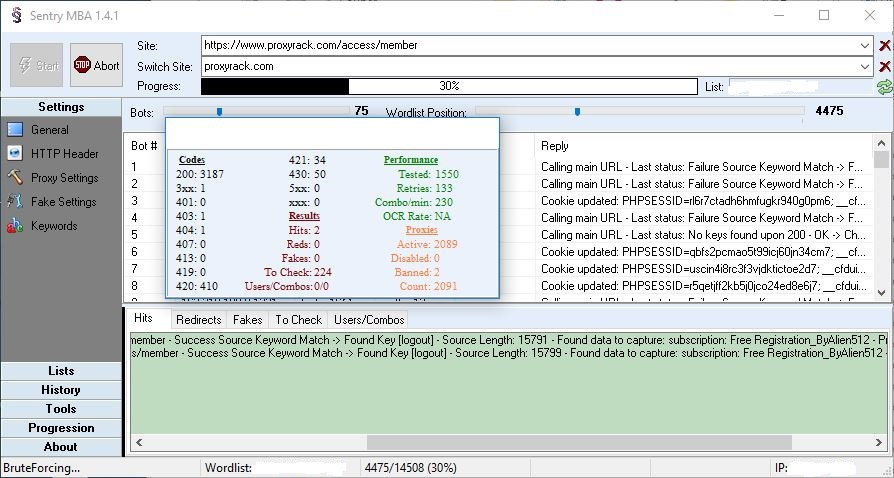Click hit line with Source Length 15791
Viewport: 894px width, 478px height.
pyautogui.click(x=509, y=340)
